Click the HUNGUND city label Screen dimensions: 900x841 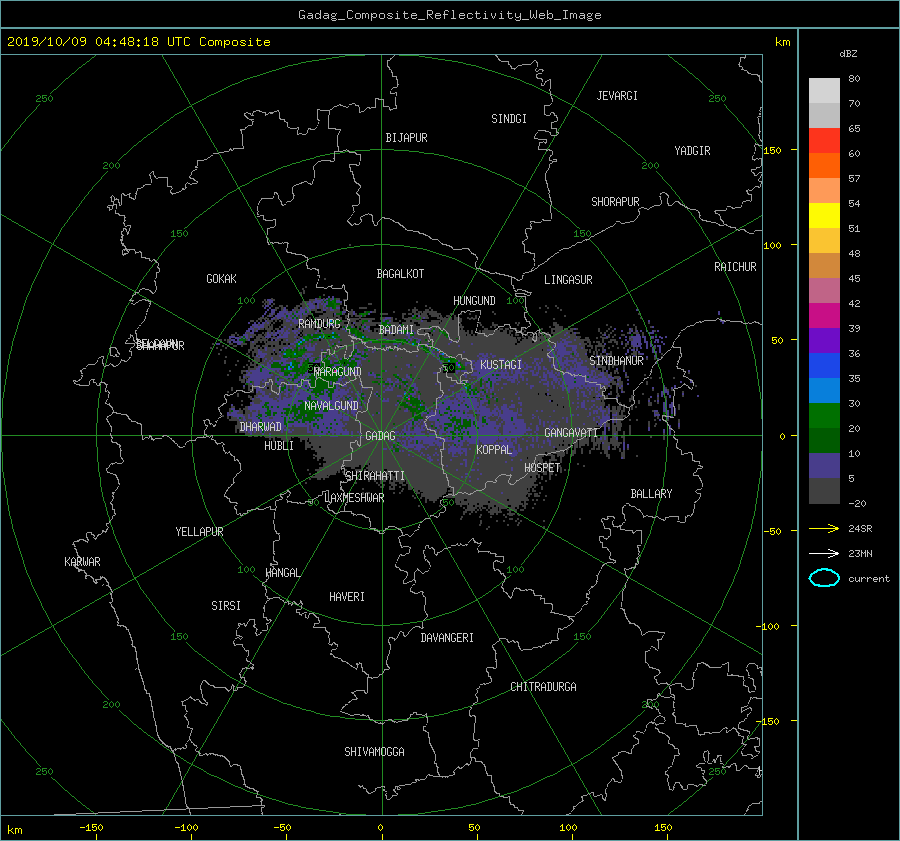474,301
